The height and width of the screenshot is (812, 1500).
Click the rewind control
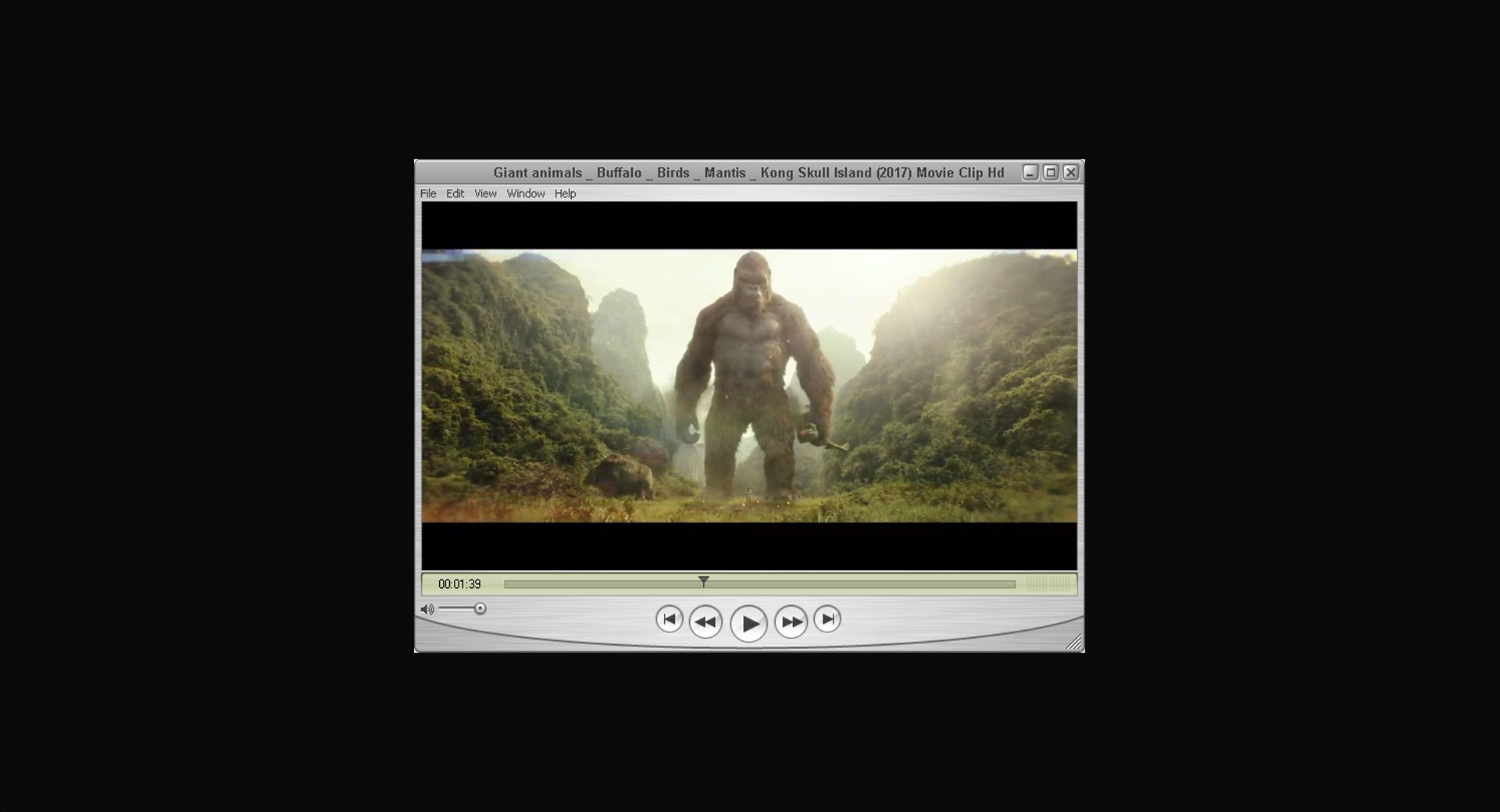(705, 621)
